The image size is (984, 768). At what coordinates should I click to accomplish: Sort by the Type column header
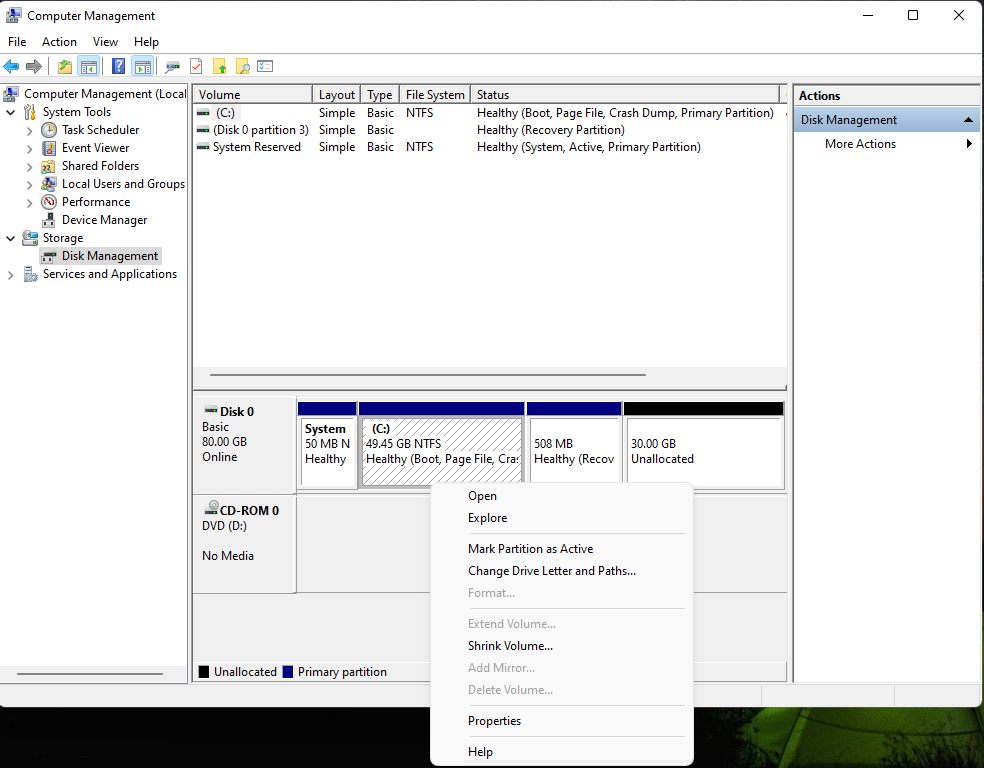(x=380, y=94)
